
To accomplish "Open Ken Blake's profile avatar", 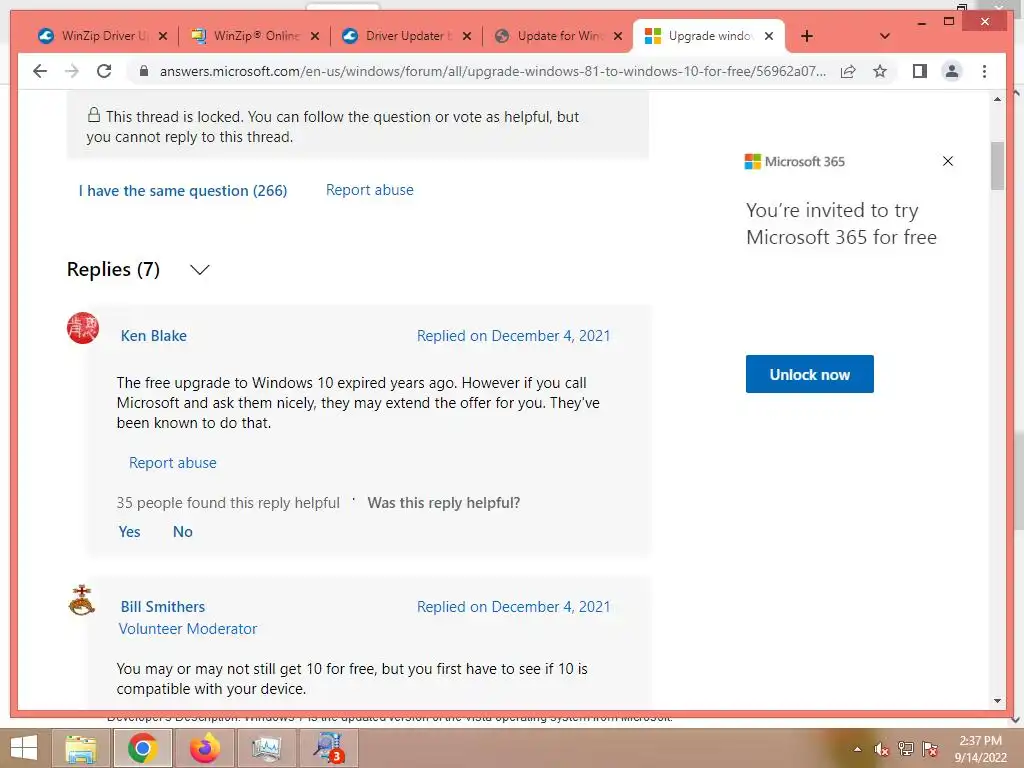I will click(83, 328).
